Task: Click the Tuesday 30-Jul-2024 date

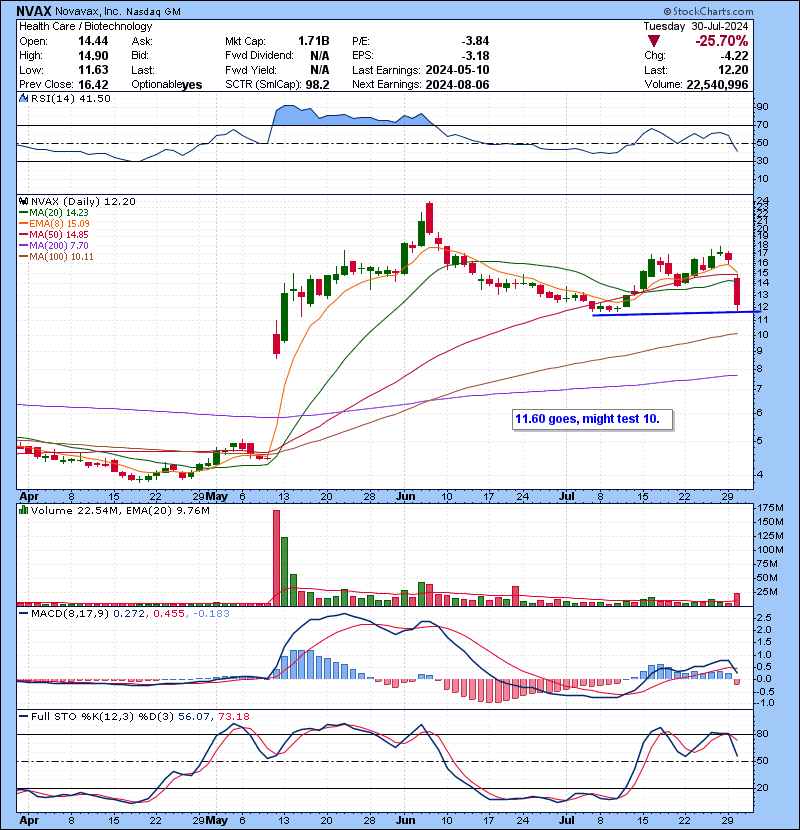Action: [696, 26]
